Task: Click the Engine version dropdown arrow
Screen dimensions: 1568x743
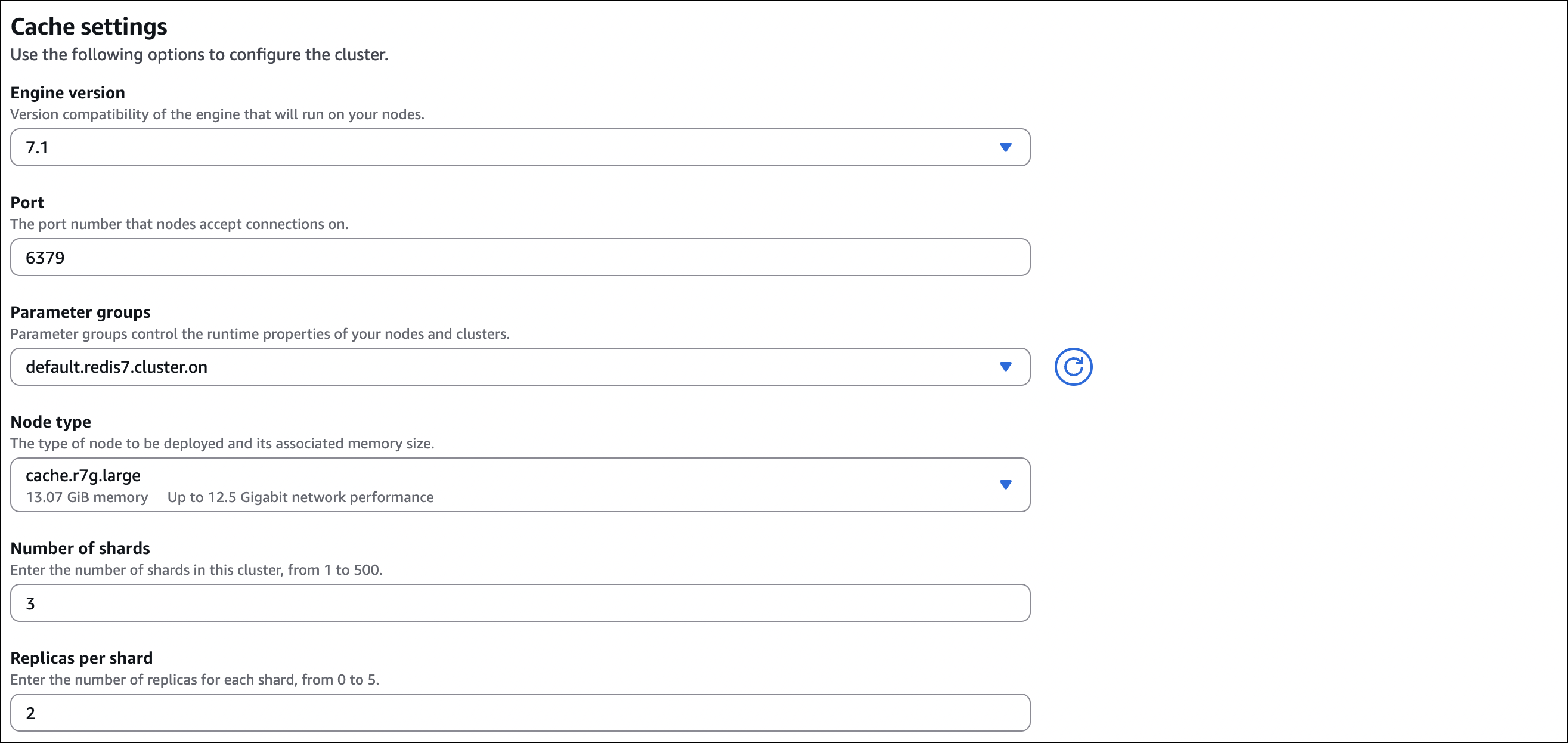Action: (x=1006, y=147)
